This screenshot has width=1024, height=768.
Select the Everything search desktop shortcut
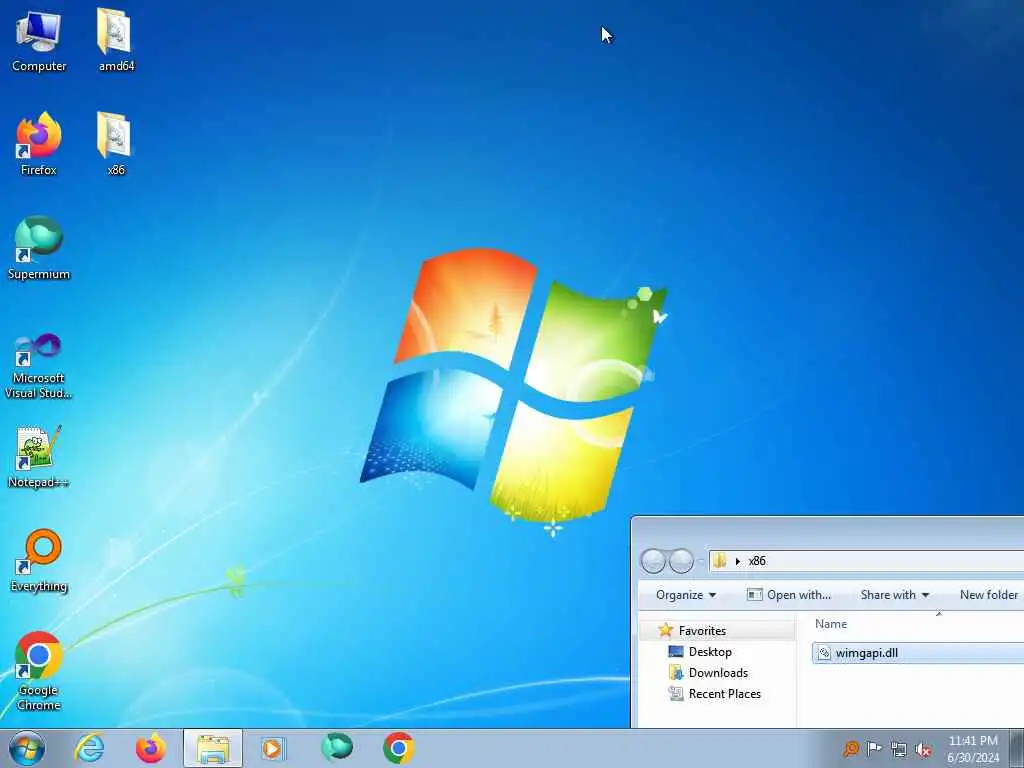[x=39, y=560]
